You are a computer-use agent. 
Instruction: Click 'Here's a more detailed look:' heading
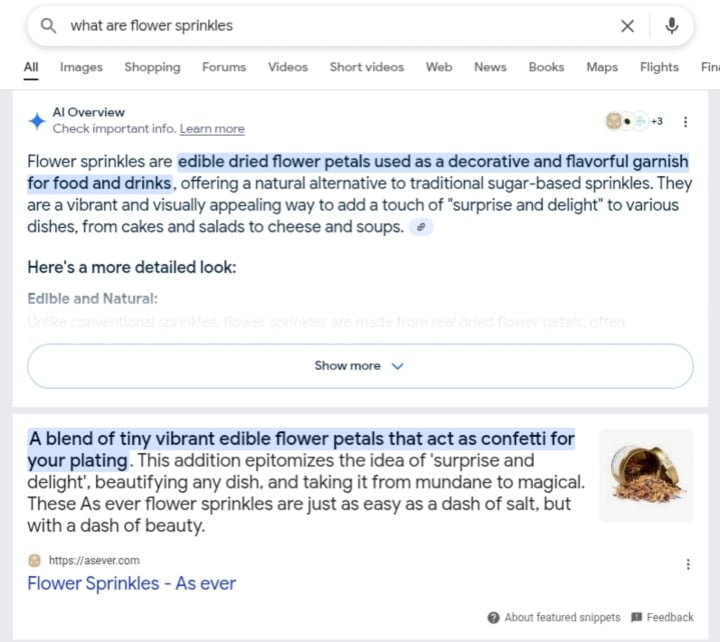coord(132,267)
